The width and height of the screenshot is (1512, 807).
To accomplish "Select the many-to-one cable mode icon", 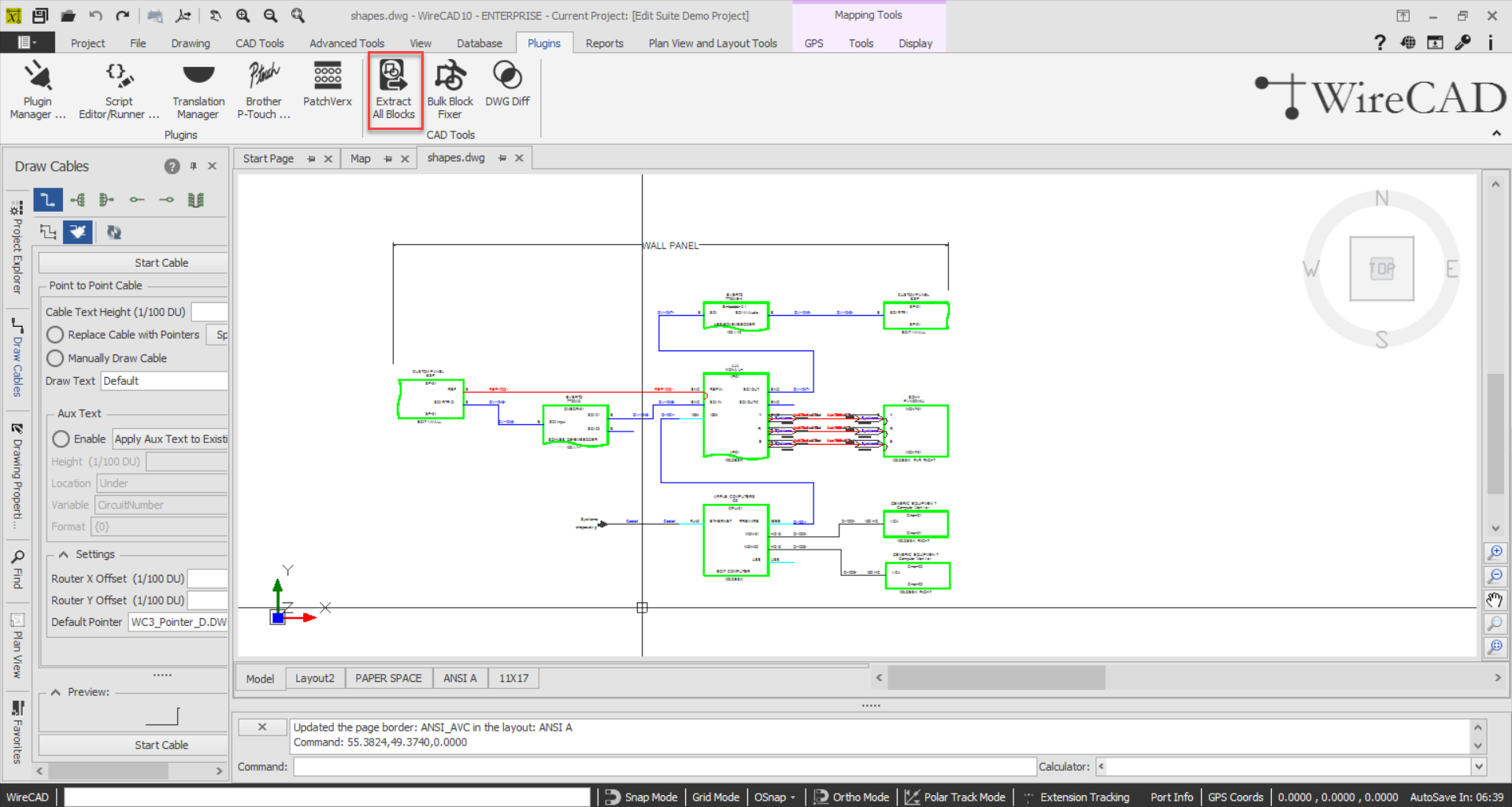I will [x=107, y=200].
